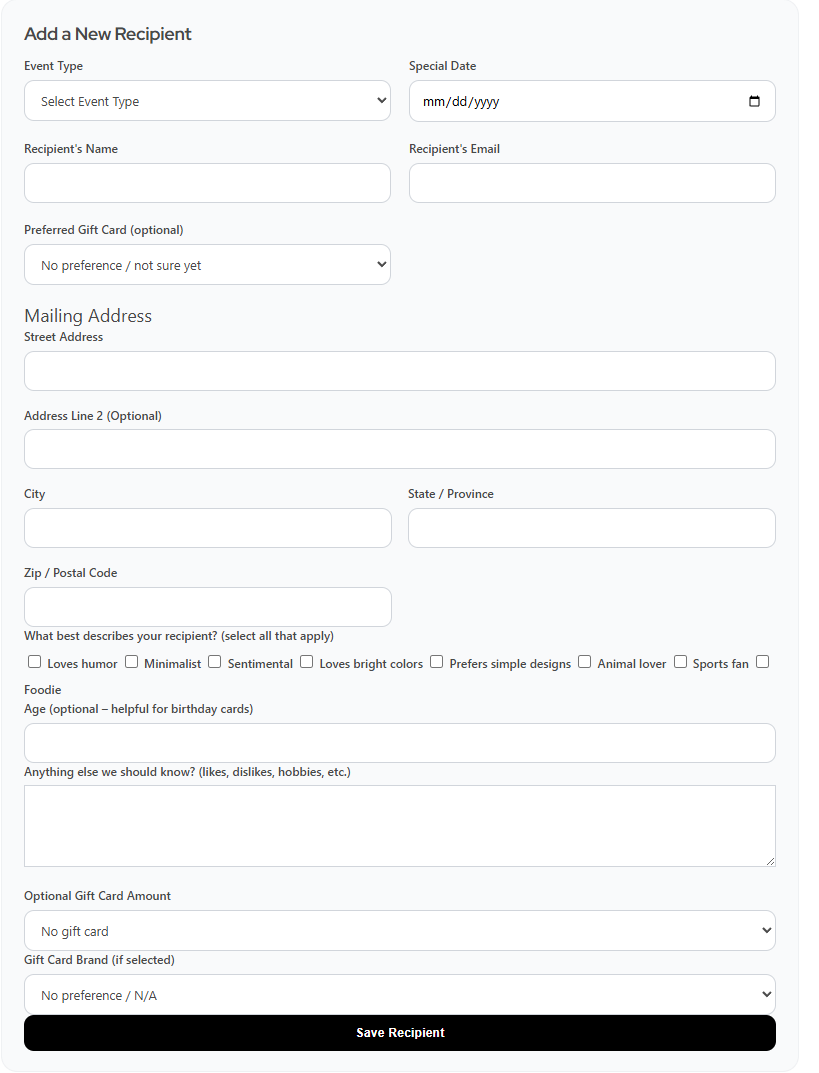Tick the Minimalist checkbox

click(x=131, y=662)
